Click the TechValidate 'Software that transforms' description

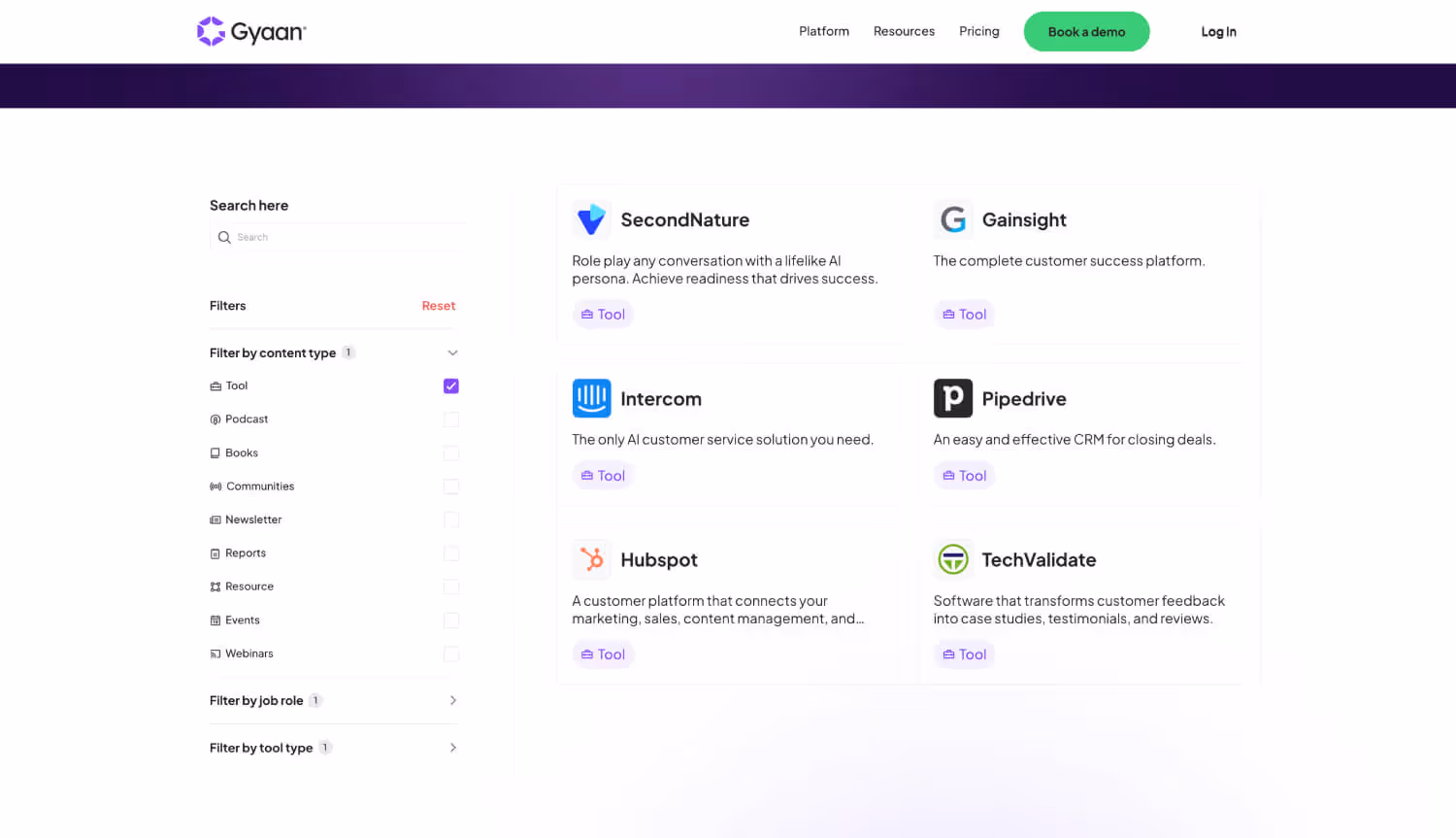[1079, 610]
